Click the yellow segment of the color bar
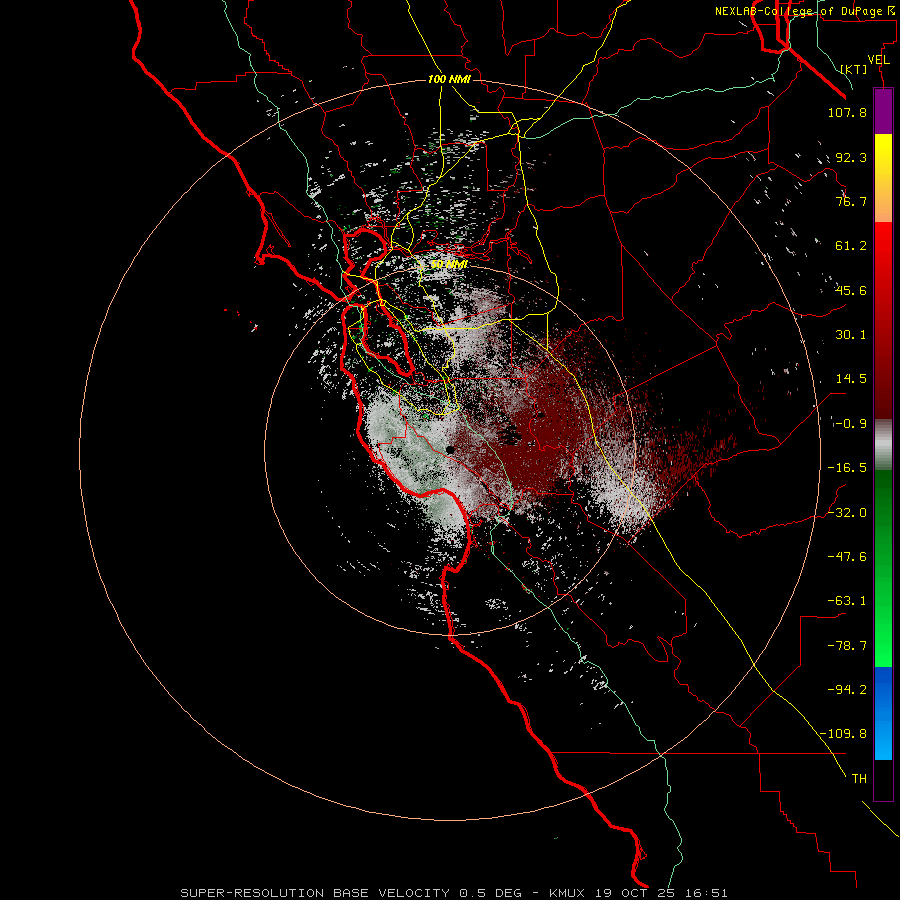This screenshot has width=900, height=900. (x=883, y=178)
